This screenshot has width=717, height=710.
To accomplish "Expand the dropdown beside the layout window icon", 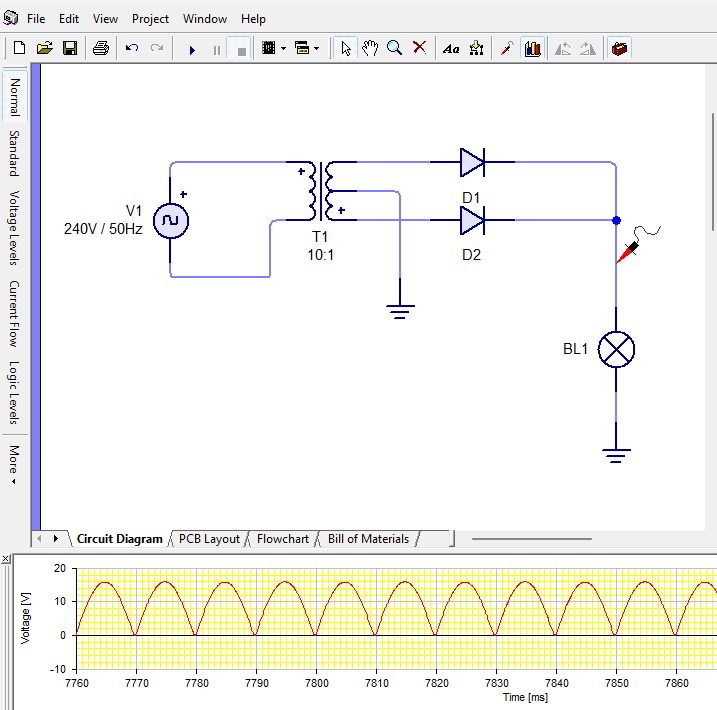I will click(x=317, y=48).
